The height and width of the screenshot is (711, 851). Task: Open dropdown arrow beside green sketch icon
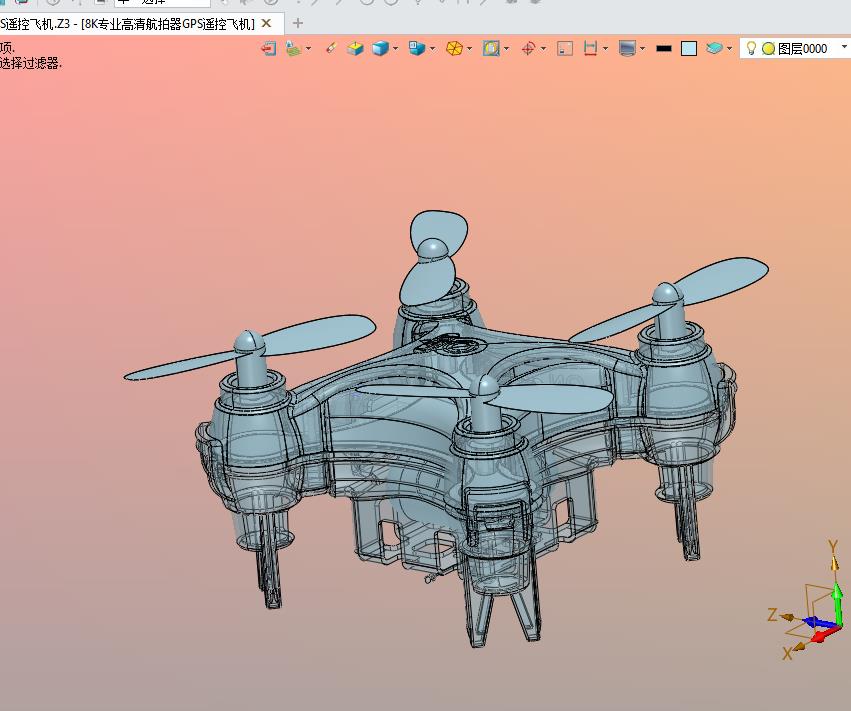coord(309,49)
